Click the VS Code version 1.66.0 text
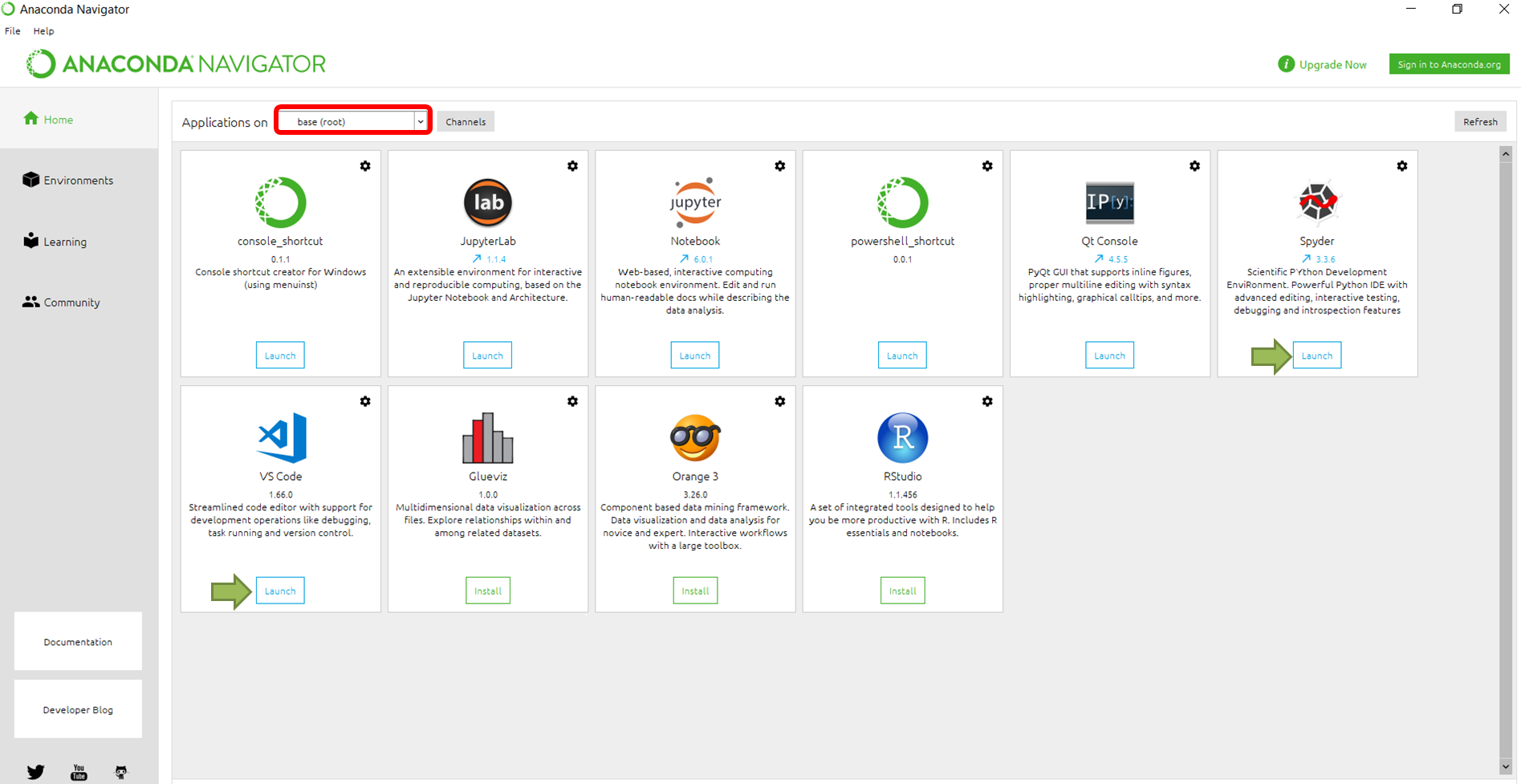This screenshot has height=784, width=1521. coord(280,495)
